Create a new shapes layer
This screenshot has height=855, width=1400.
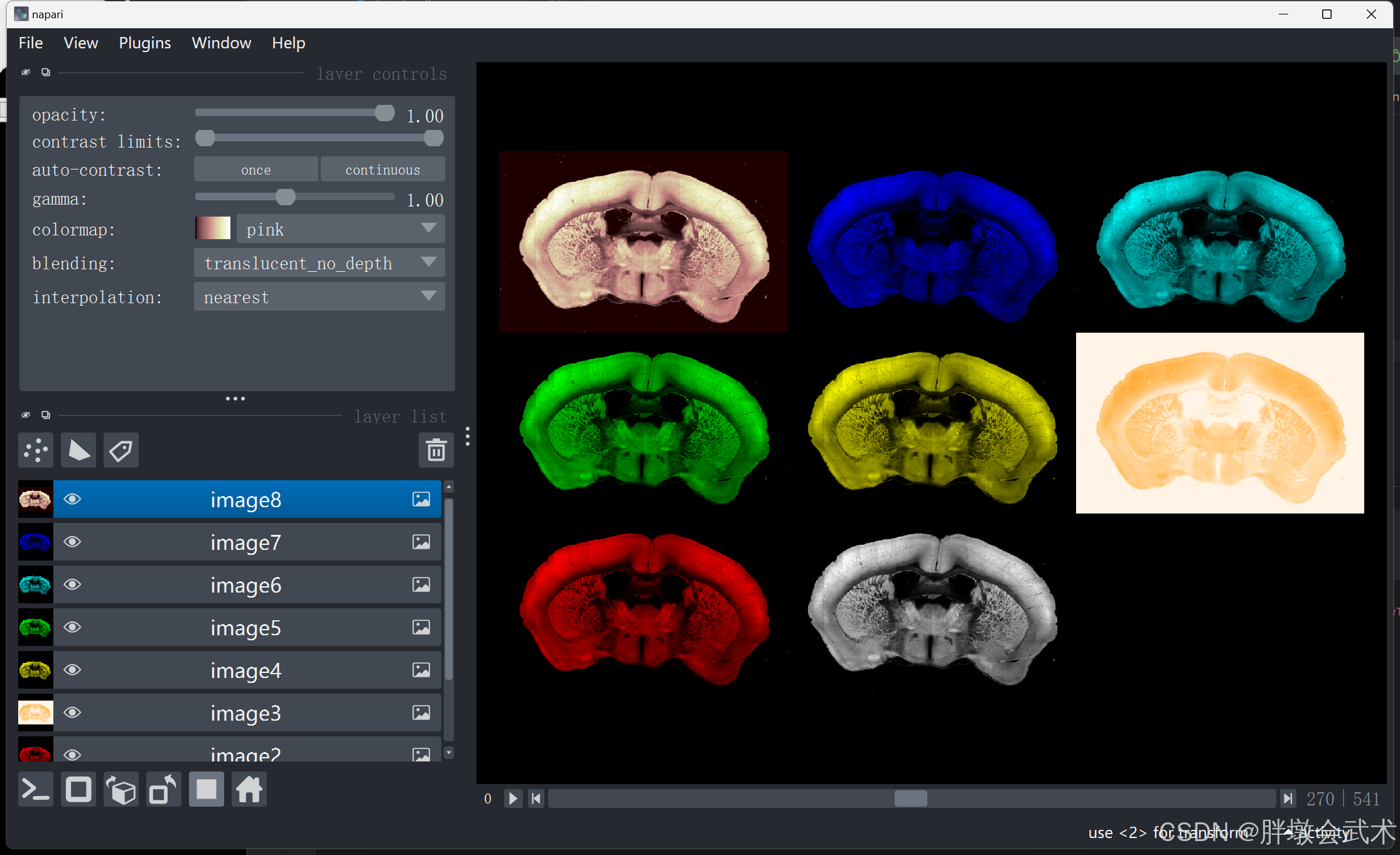pos(78,450)
